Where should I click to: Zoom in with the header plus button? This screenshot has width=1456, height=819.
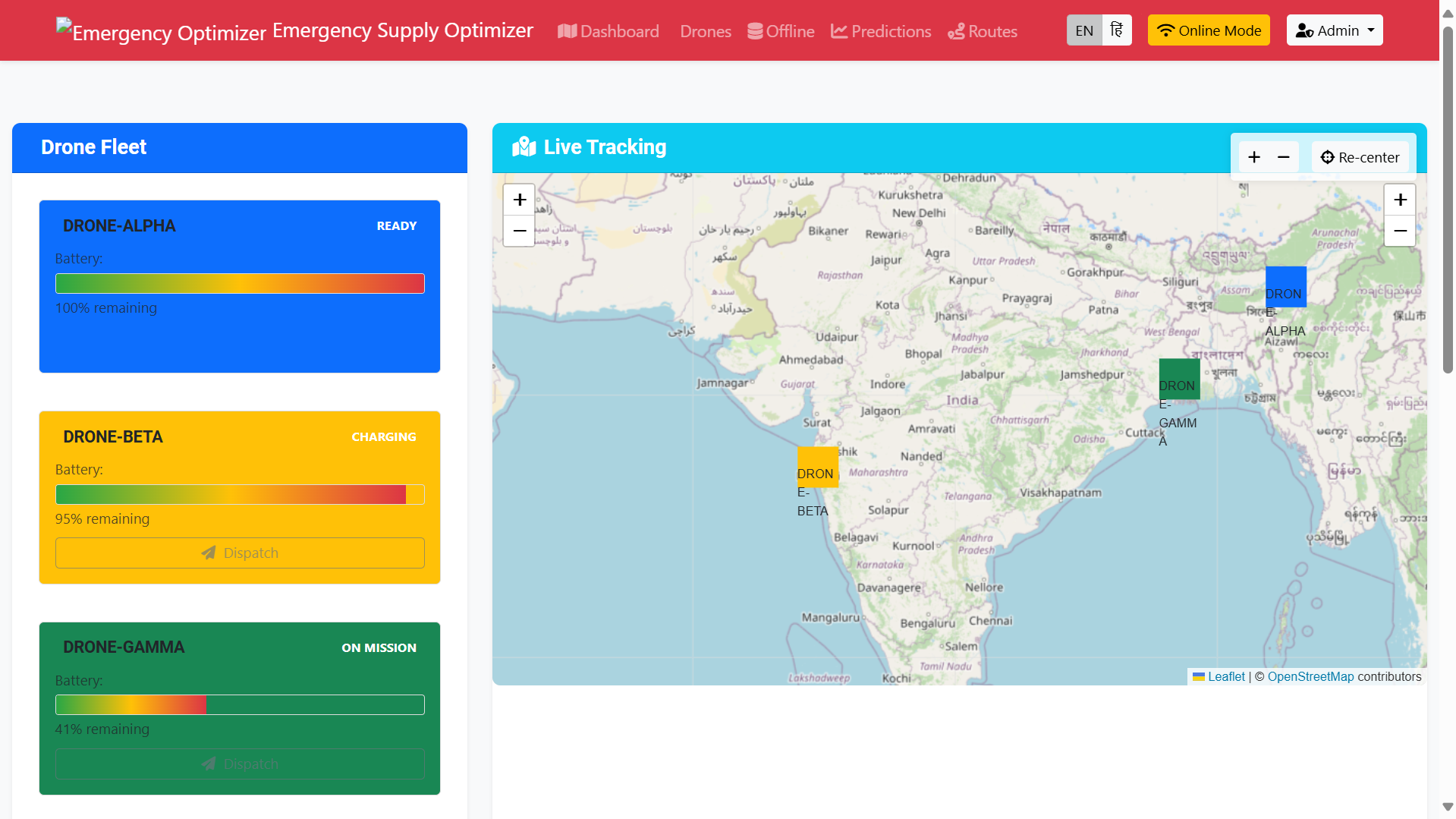pos(1254,157)
